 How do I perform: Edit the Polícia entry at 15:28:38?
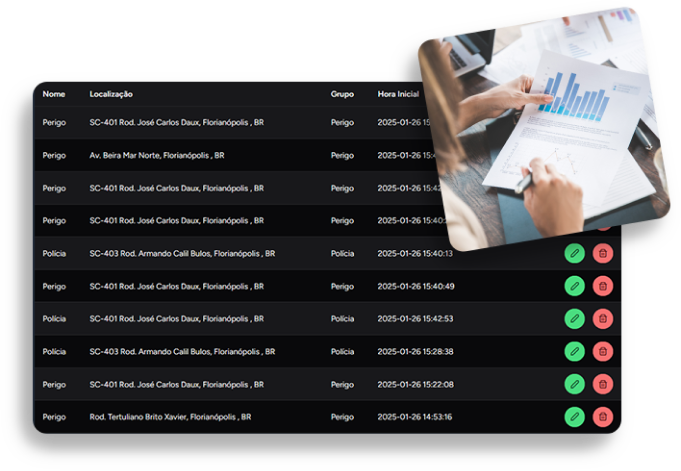pos(574,352)
